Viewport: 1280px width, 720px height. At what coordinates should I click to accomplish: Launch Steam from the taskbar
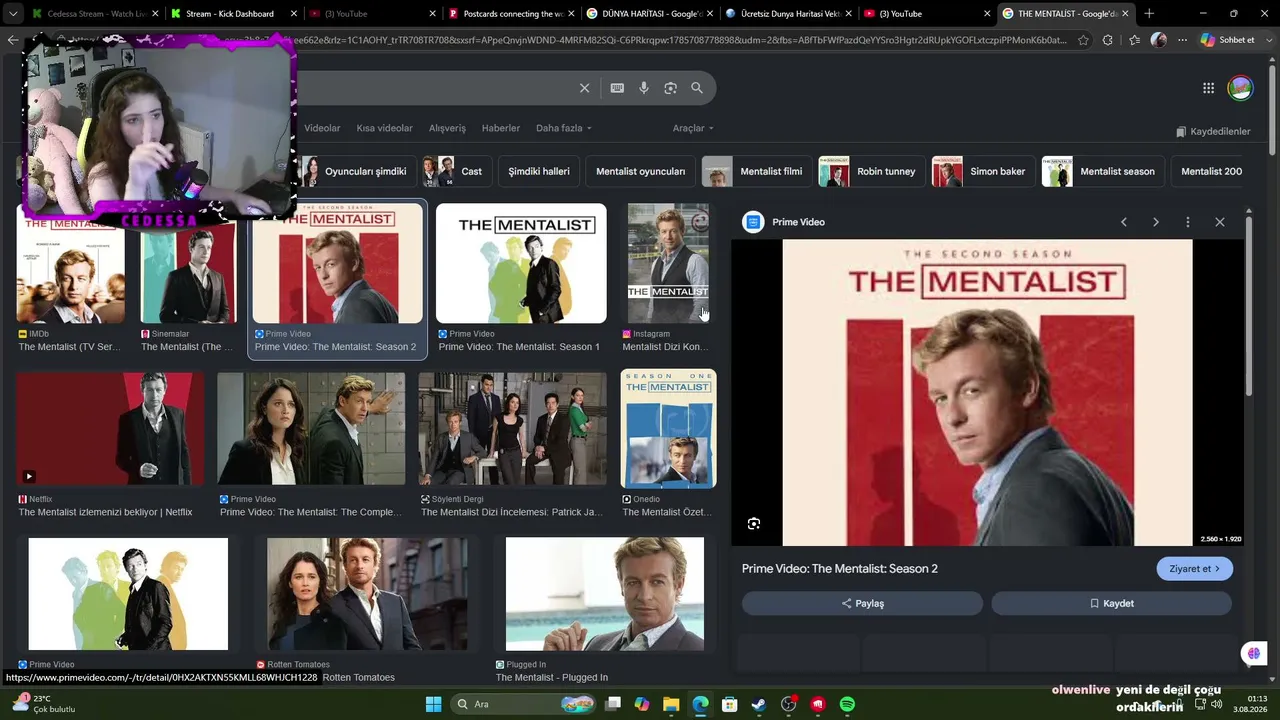[759, 704]
